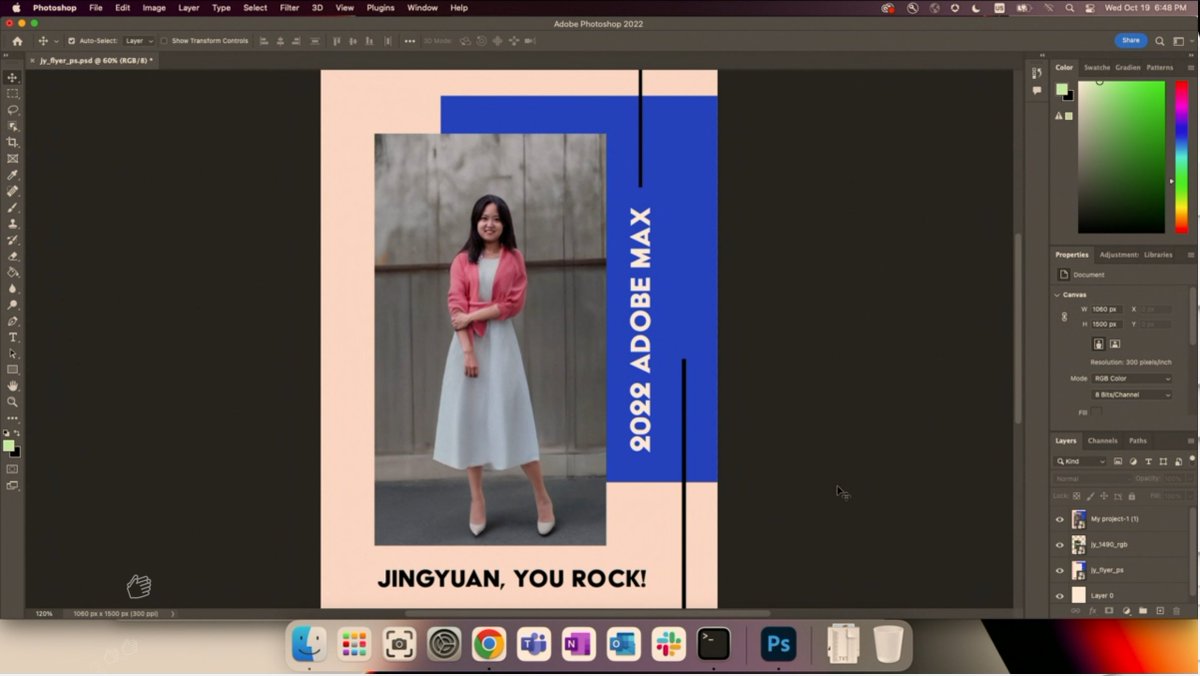Click the Home icon in options bar
Image resolution: width=1200 pixels, height=676 pixels.
17,41
